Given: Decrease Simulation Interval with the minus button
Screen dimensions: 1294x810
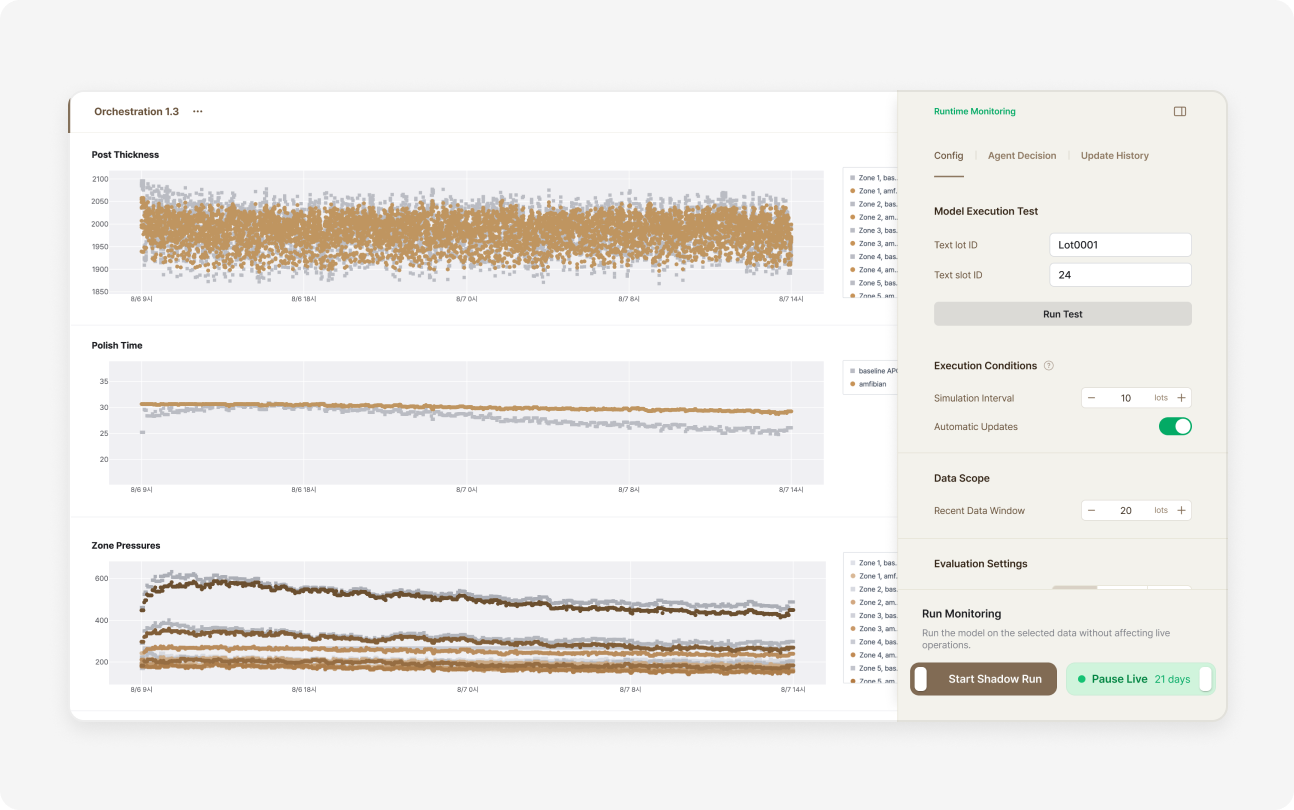Looking at the screenshot, I should click(1091, 398).
